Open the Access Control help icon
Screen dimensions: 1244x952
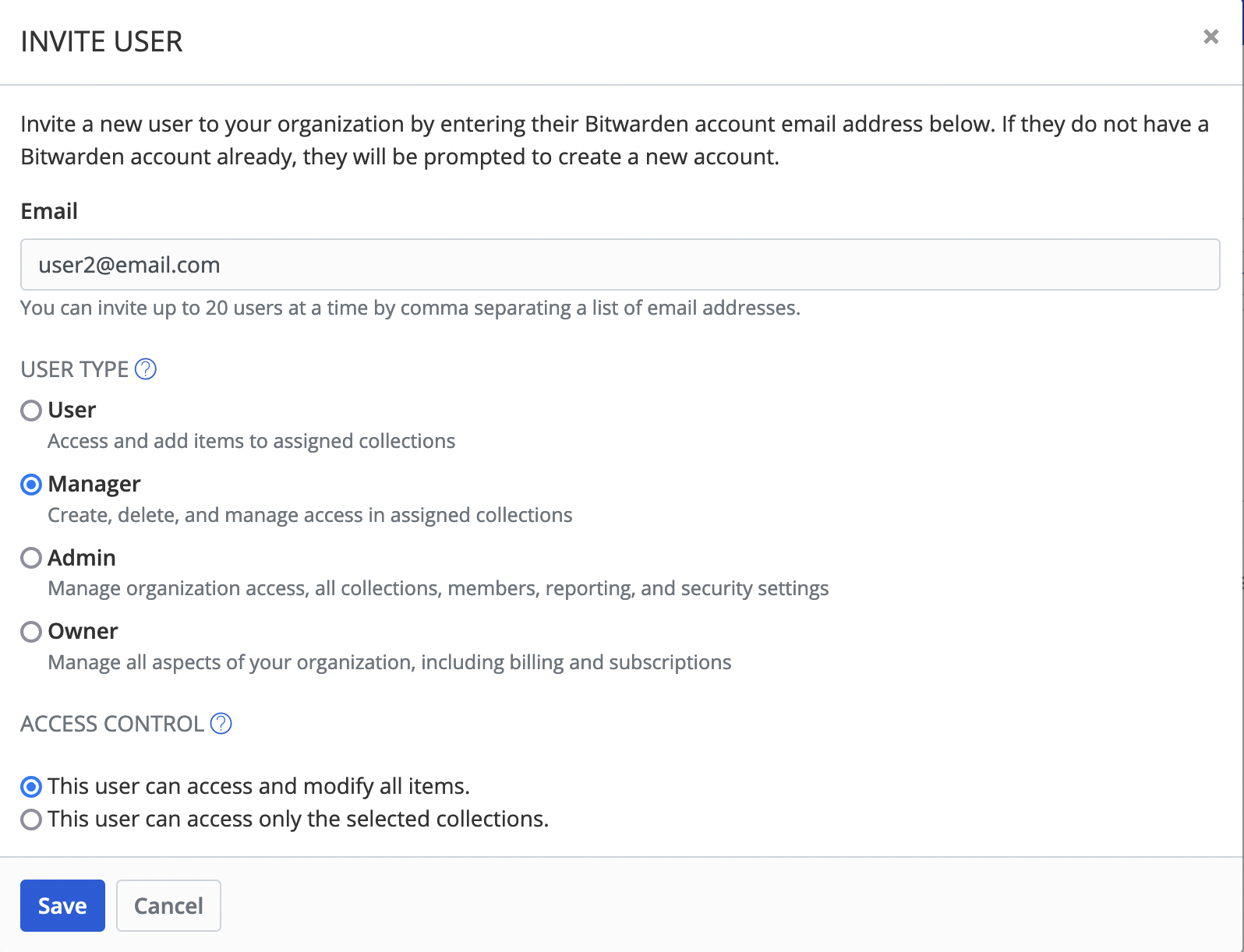click(221, 724)
